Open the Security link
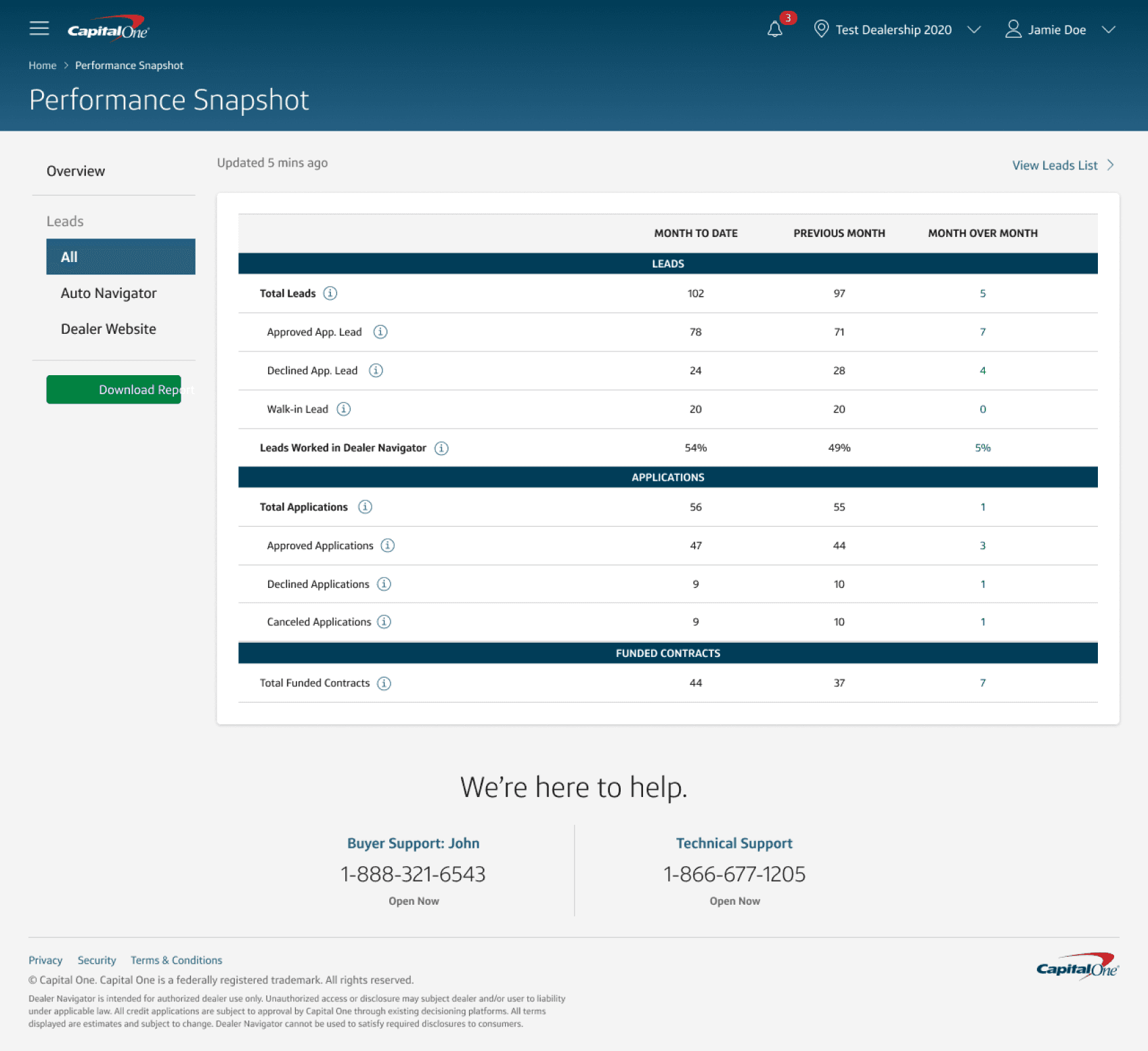The height and width of the screenshot is (1051, 1148). pyautogui.click(x=97, y=960)
